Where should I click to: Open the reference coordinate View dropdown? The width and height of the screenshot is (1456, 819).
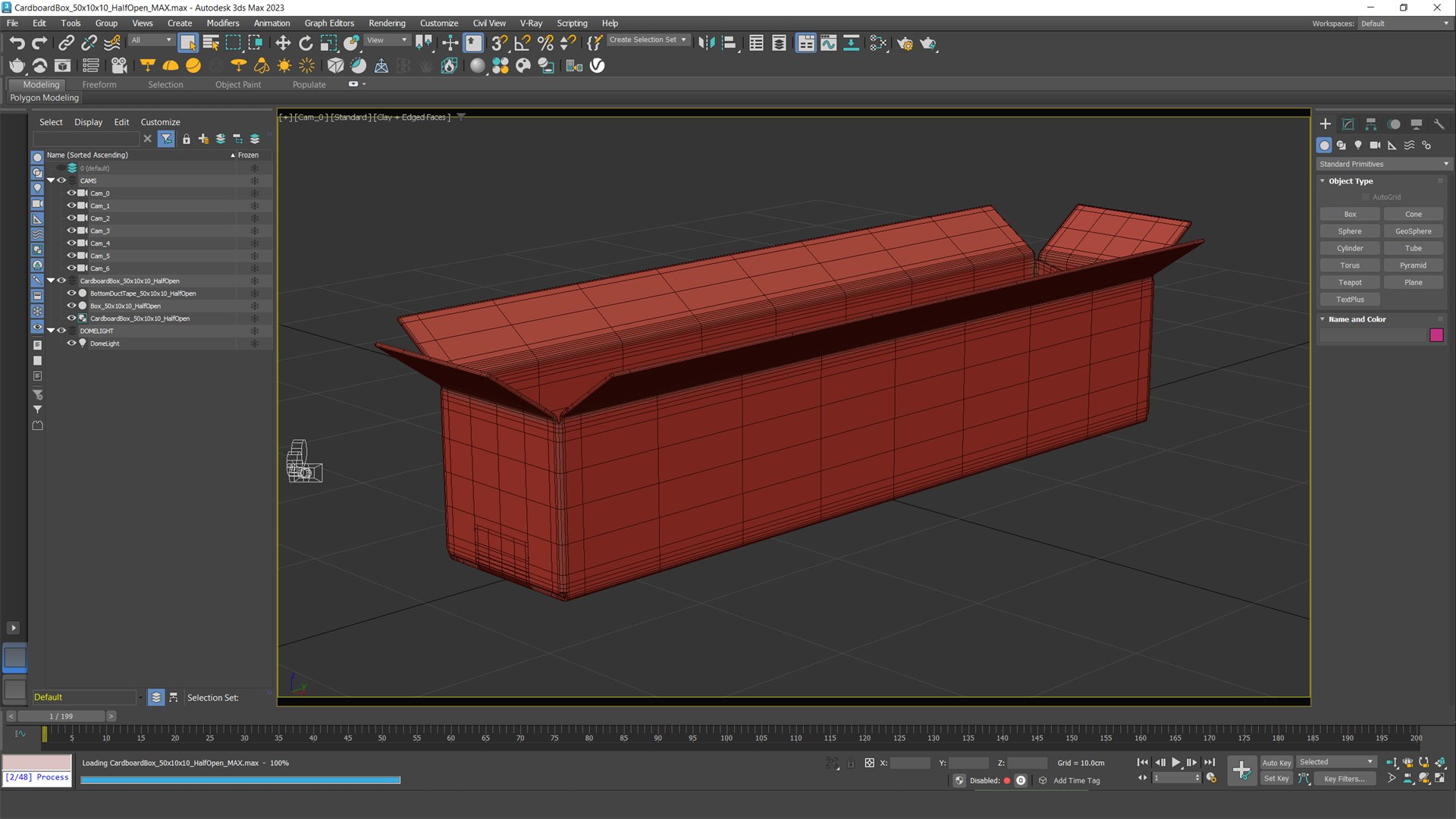point(388,40)
